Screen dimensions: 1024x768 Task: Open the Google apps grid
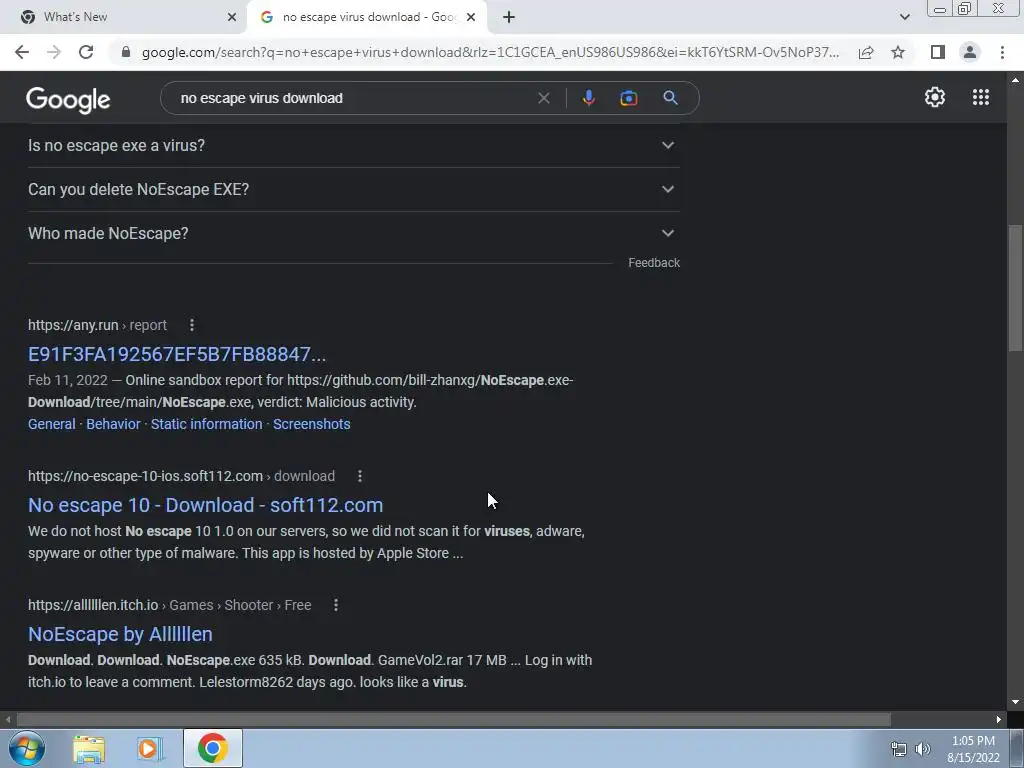tap(981, 97)
